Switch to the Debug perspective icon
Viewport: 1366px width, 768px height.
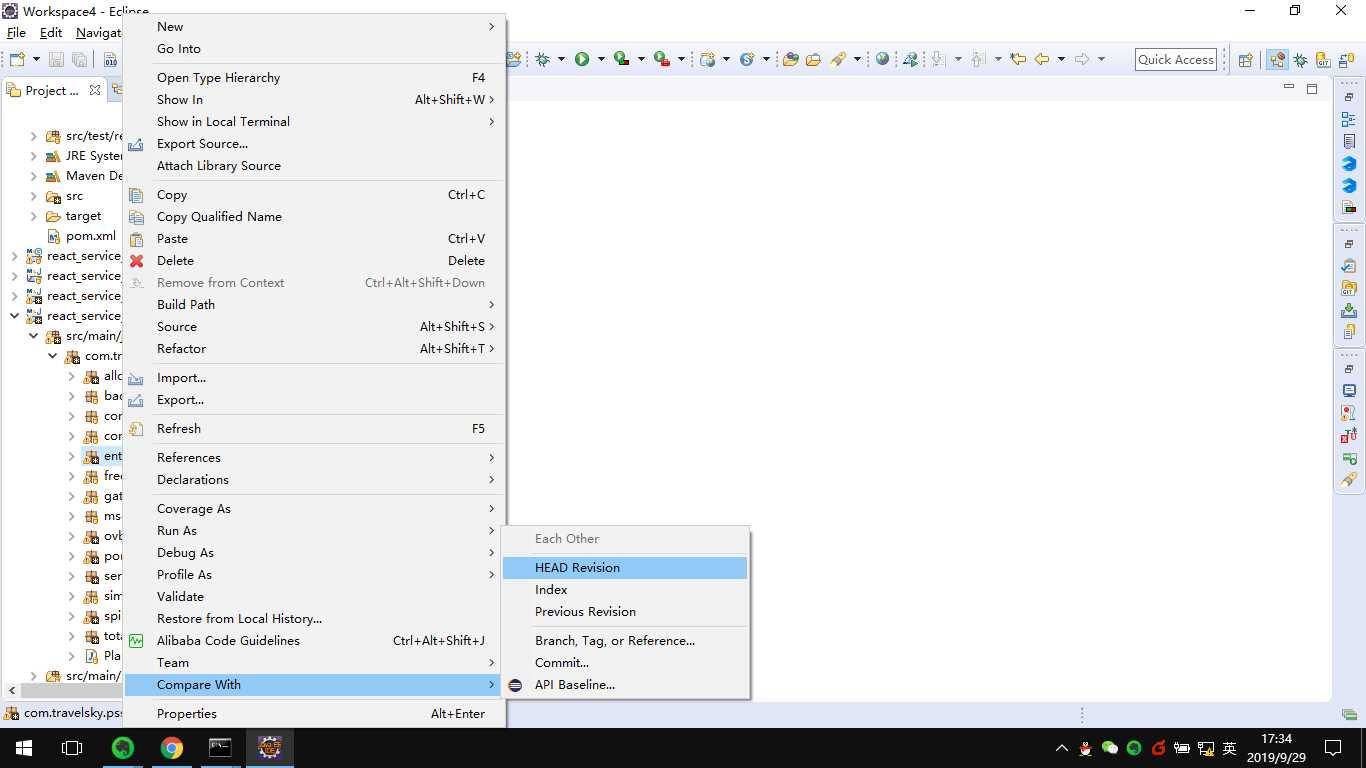[x=1300, y=60]
